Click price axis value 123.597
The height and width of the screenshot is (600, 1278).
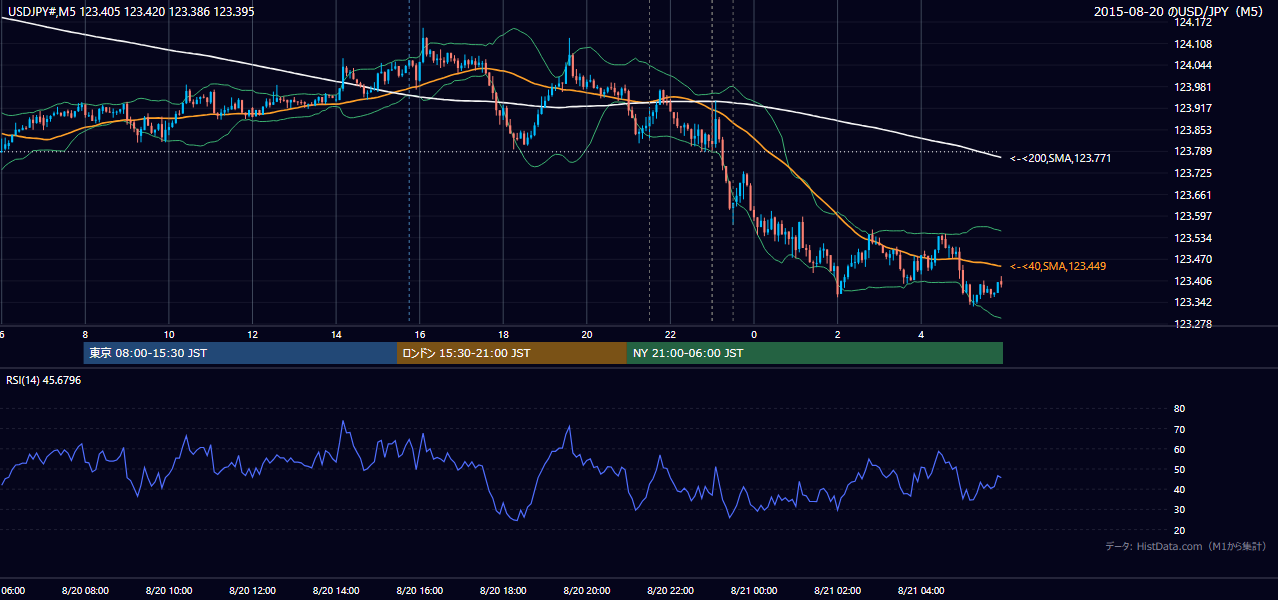(x=1195, y=216)
